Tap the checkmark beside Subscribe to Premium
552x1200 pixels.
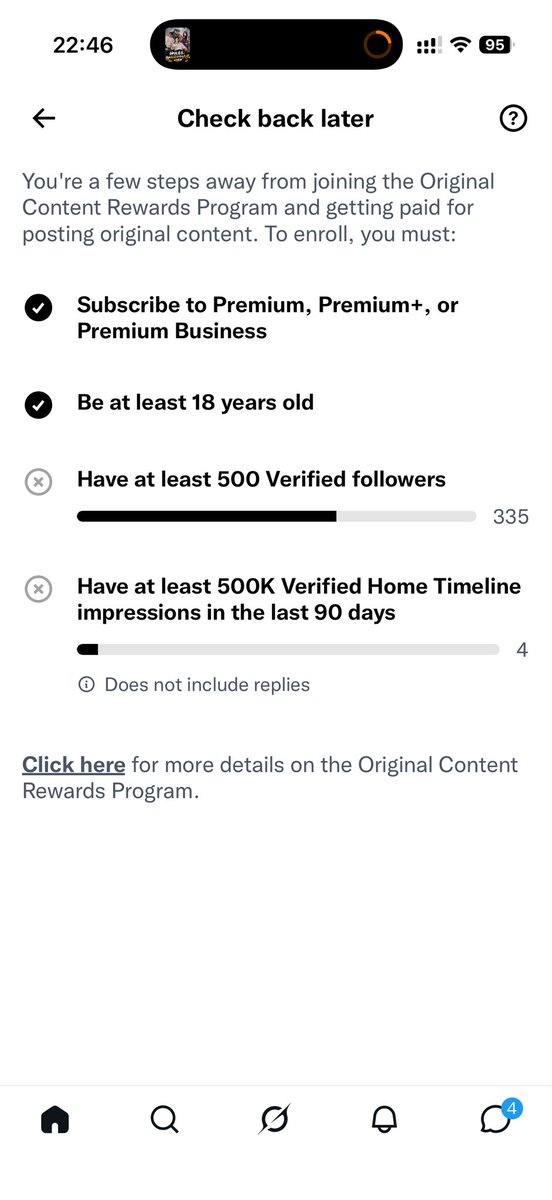[x=38, y=308]
